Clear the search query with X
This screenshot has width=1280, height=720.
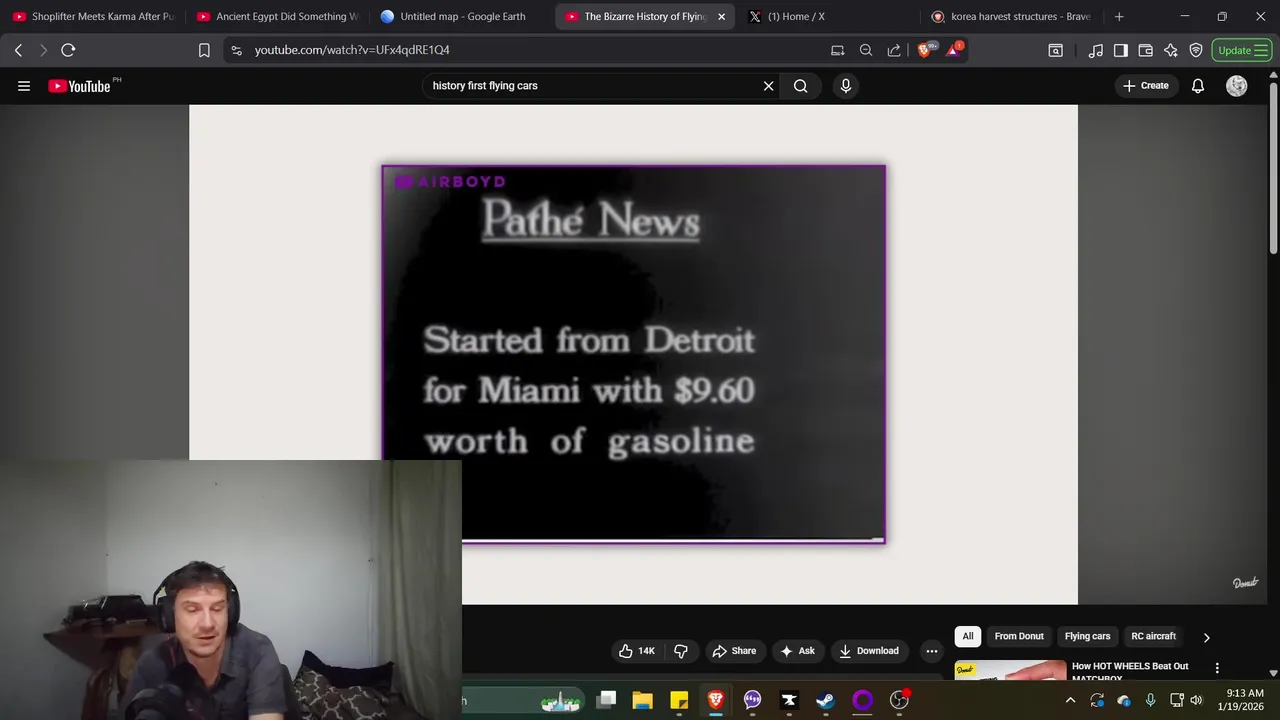(x=768, y=86)
